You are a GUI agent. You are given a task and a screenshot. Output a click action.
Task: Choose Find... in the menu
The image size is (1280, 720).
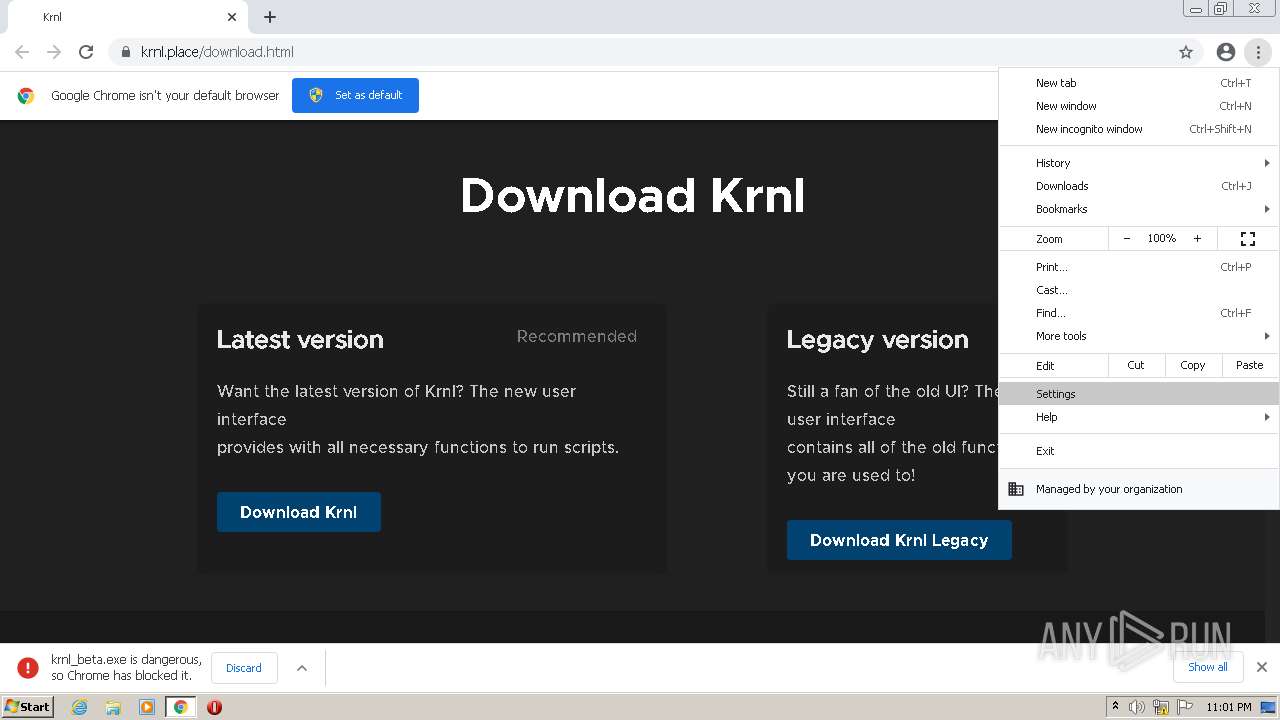coord(1139,313)
